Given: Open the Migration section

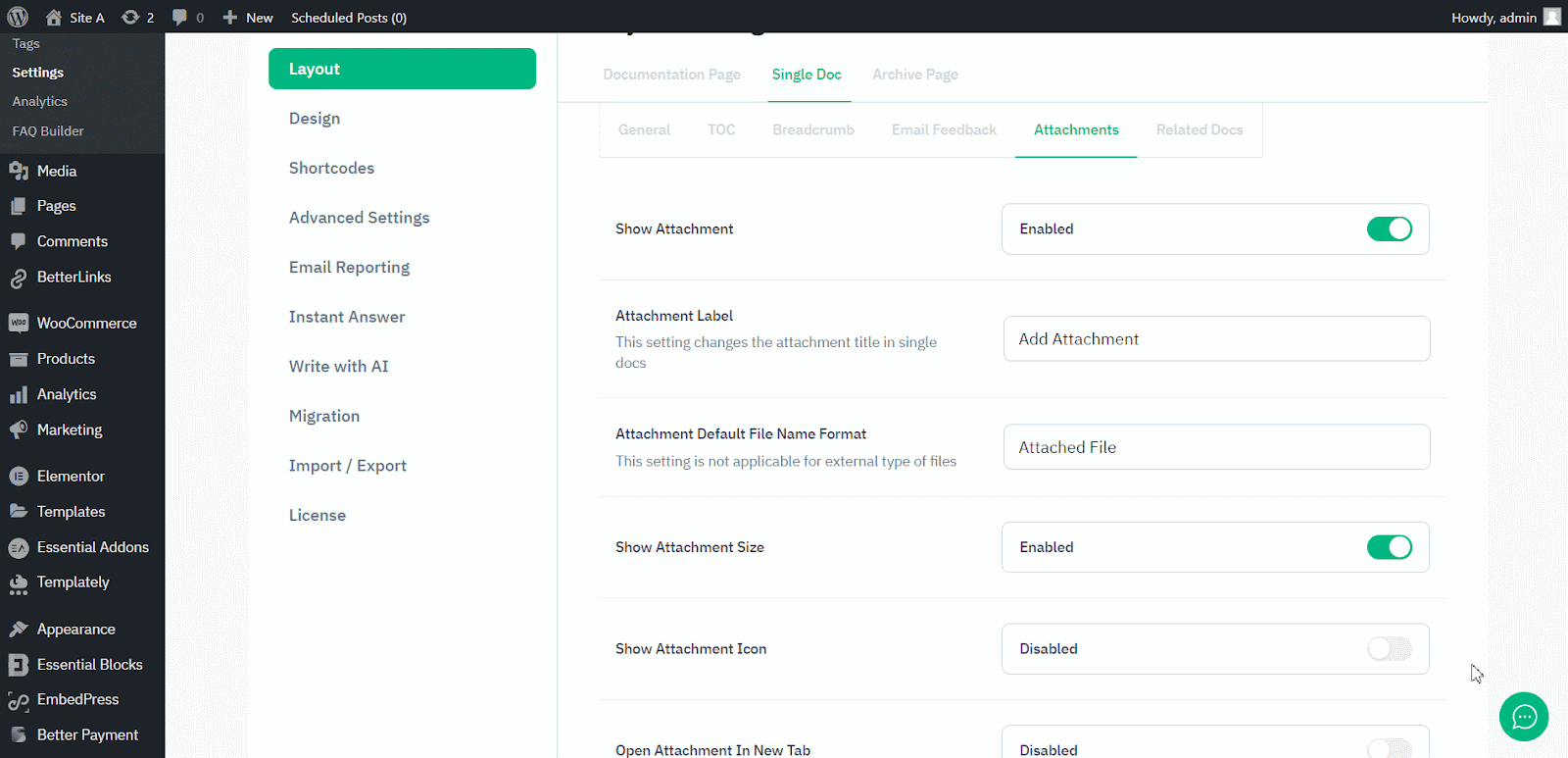Looking at the screenshot, I should click(324, 416).
